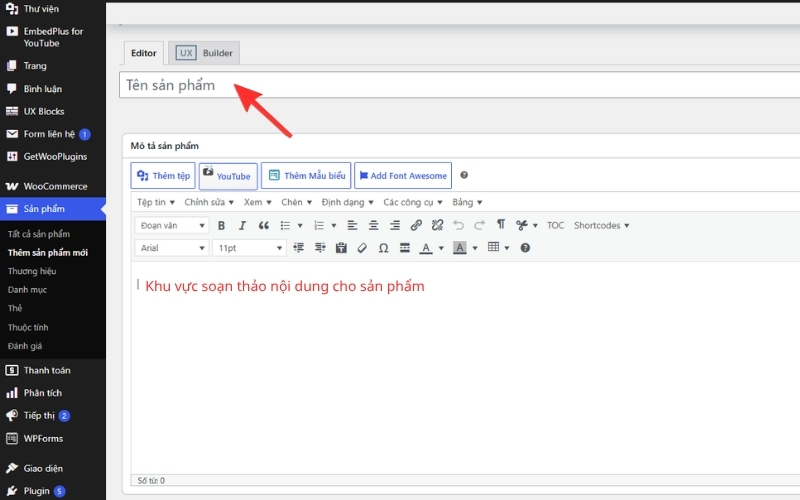Open Danh mục submenu item
The image size is (800, 500).
[28, 290]
